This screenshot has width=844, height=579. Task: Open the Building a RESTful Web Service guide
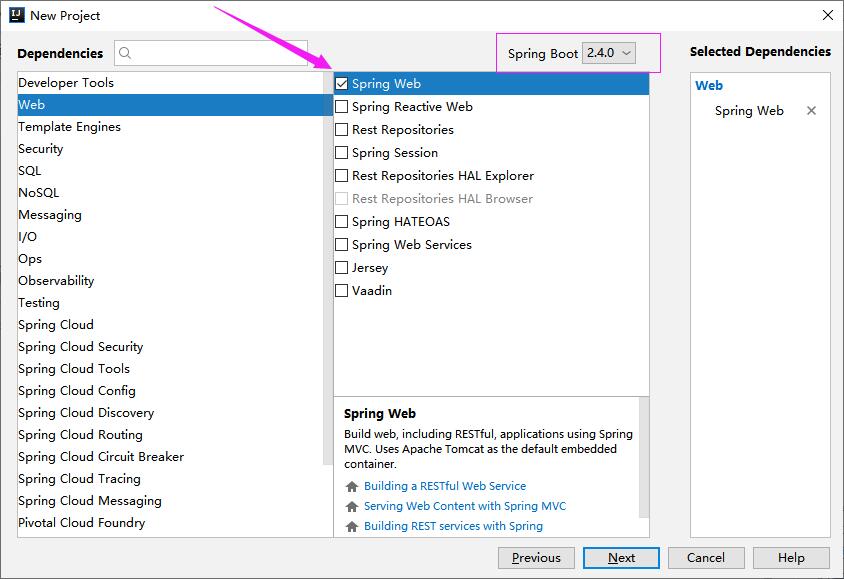pos(443,486)
